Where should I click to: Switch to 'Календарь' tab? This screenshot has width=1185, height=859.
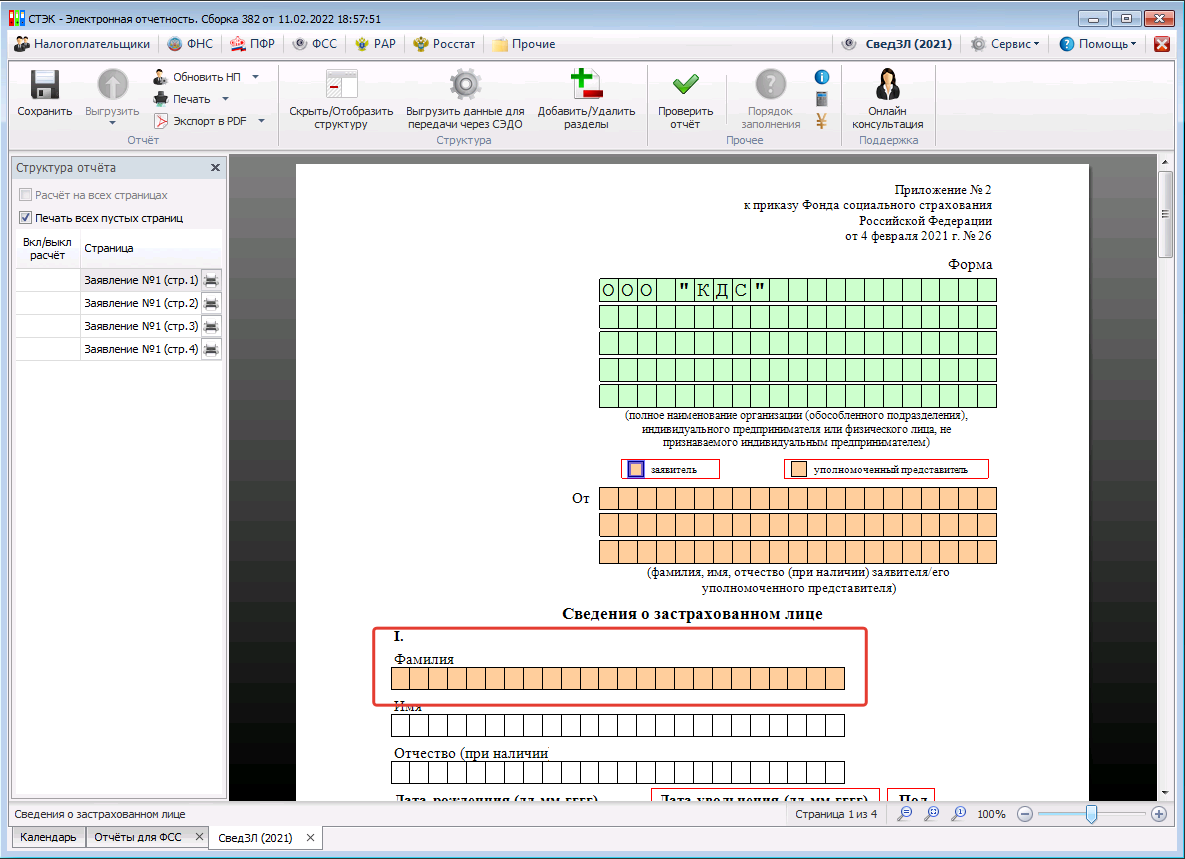pyautogui.click(x=48, y=837)
